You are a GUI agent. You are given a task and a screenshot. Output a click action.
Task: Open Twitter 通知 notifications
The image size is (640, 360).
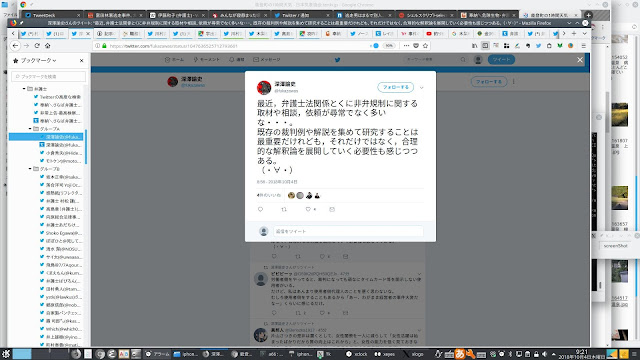point(237,60)
